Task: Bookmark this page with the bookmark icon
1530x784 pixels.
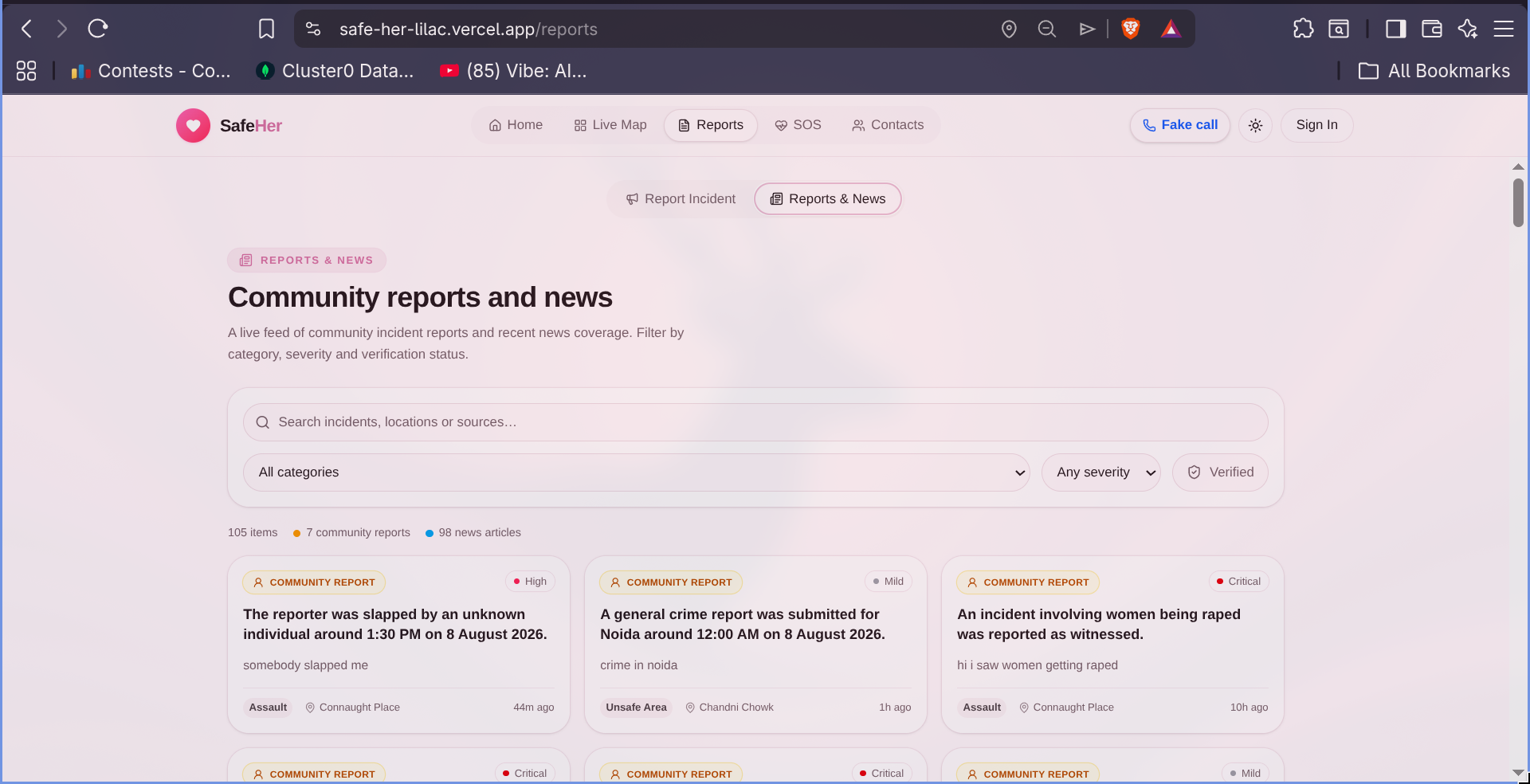Action: point(266,29)
